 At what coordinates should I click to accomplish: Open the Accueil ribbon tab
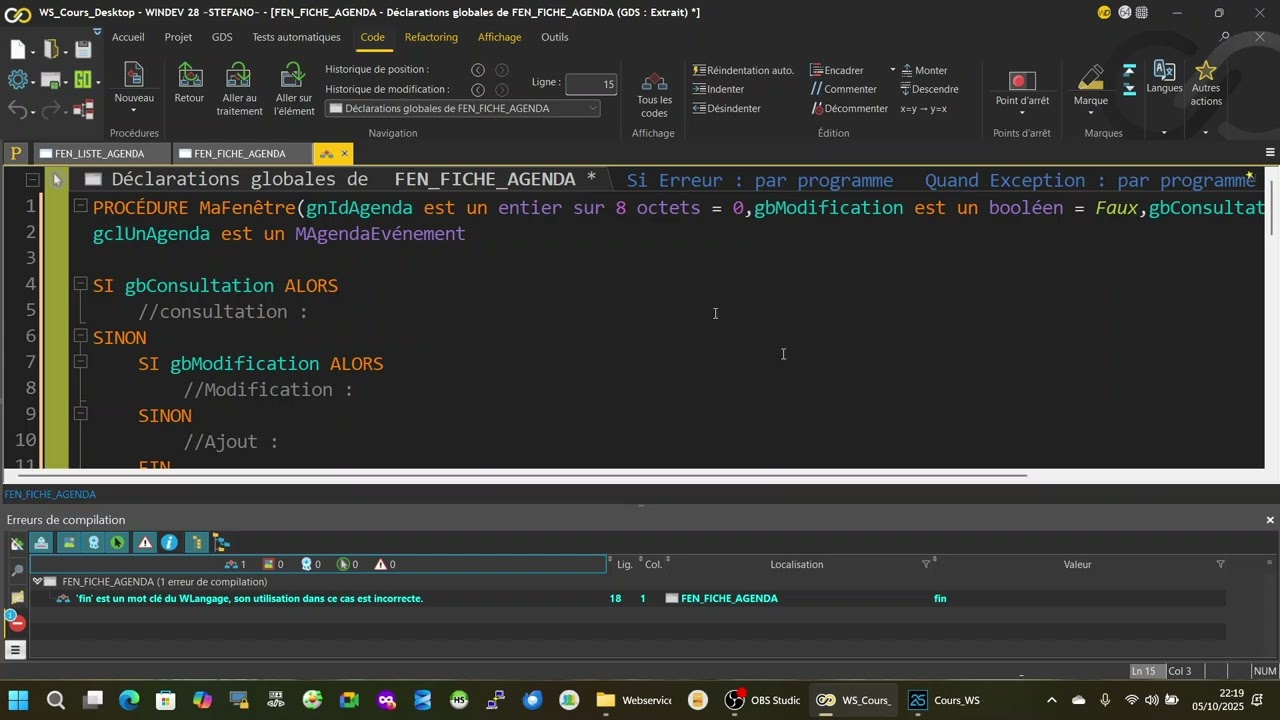click(x=128, y=37)
